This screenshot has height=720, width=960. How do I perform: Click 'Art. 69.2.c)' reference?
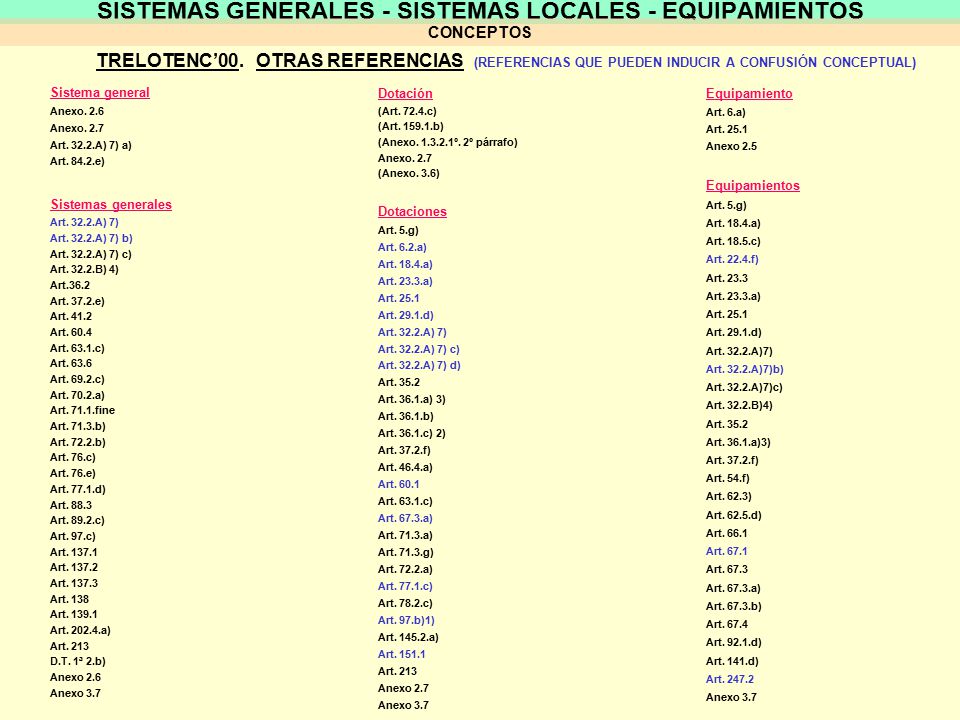[x=77, y=379]
